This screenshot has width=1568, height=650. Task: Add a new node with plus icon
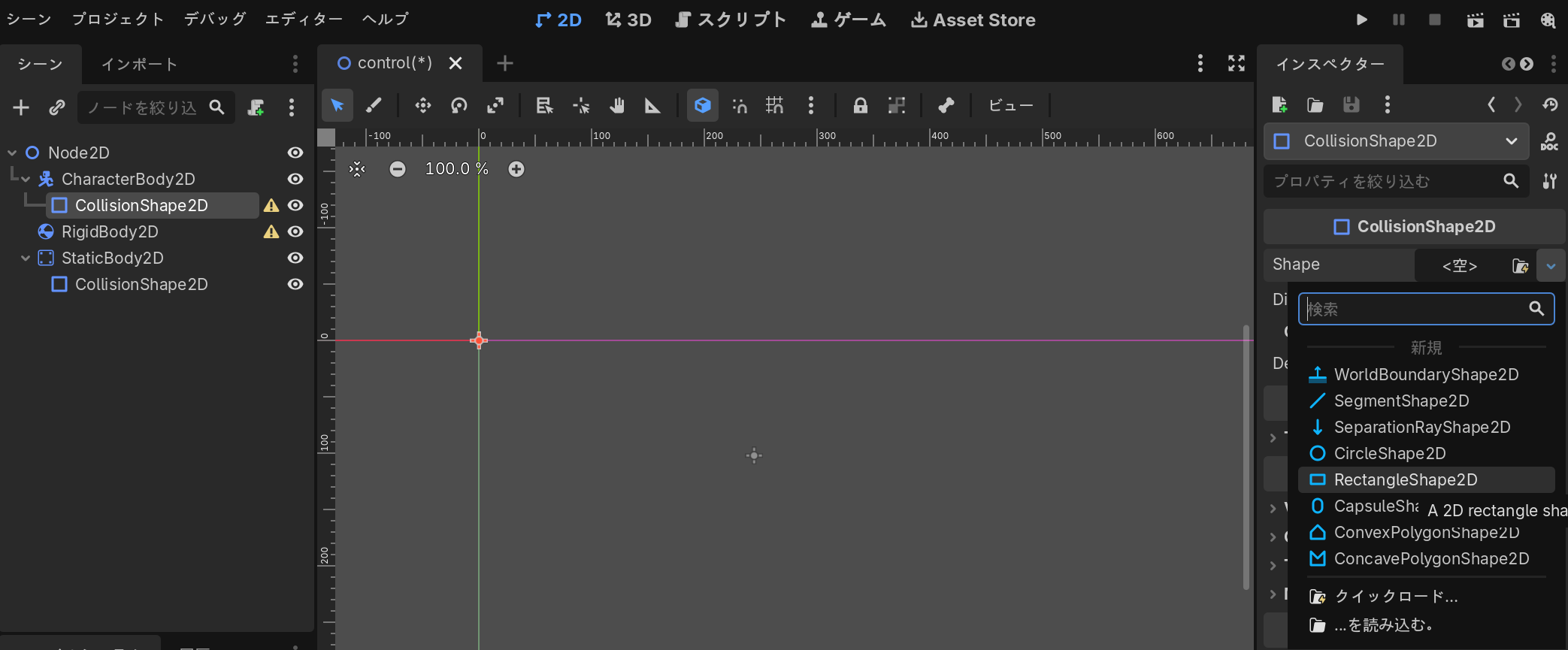(21, 107)
